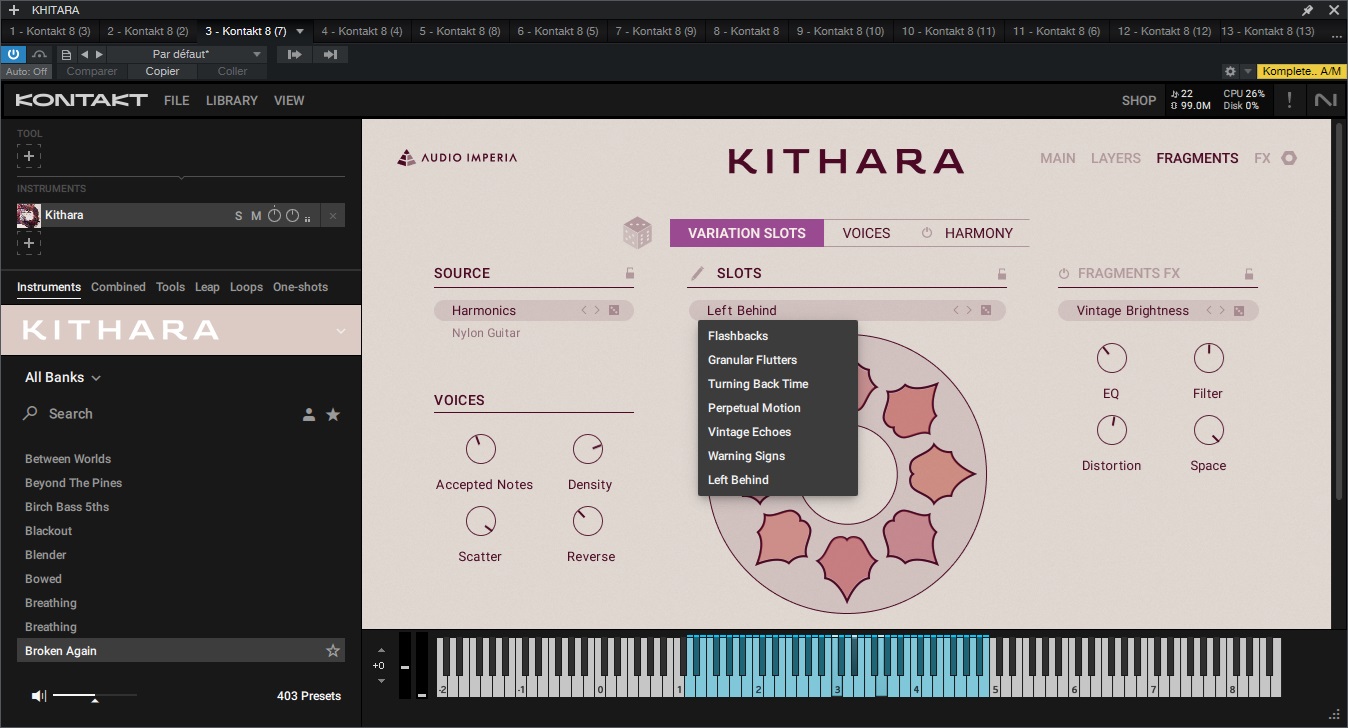The height and width of the screenshot is (728, 1348).
Task: Click the Copier button
Action: click(x=161, y=71)
